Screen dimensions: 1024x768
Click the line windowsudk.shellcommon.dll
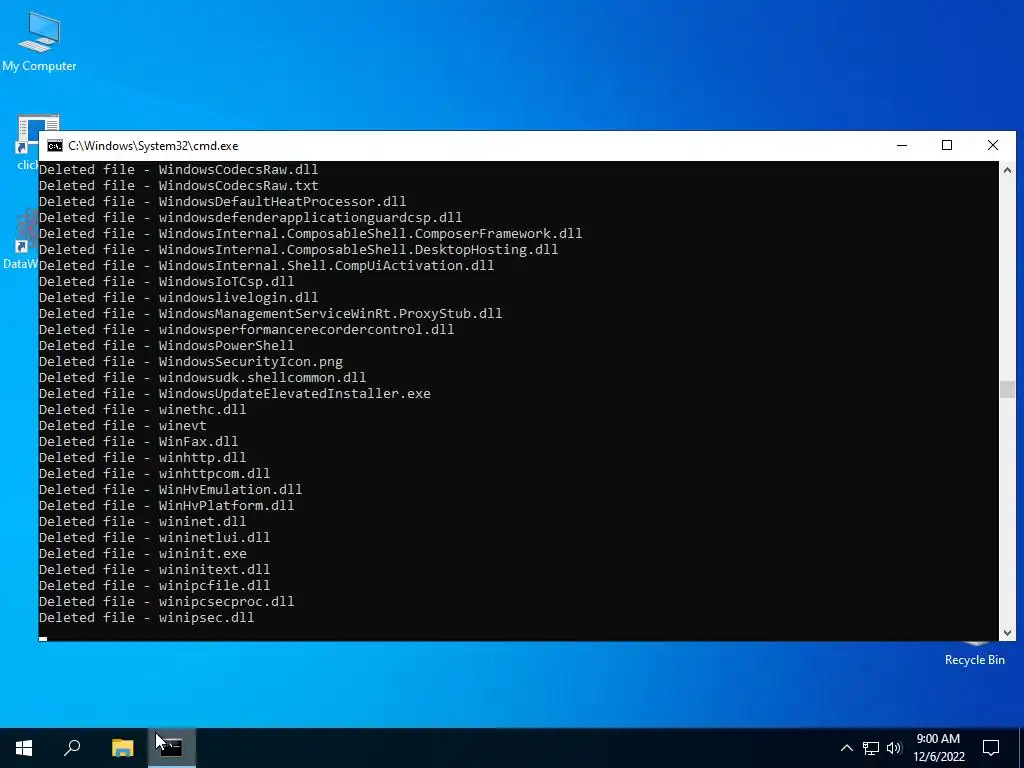(202, 377)
